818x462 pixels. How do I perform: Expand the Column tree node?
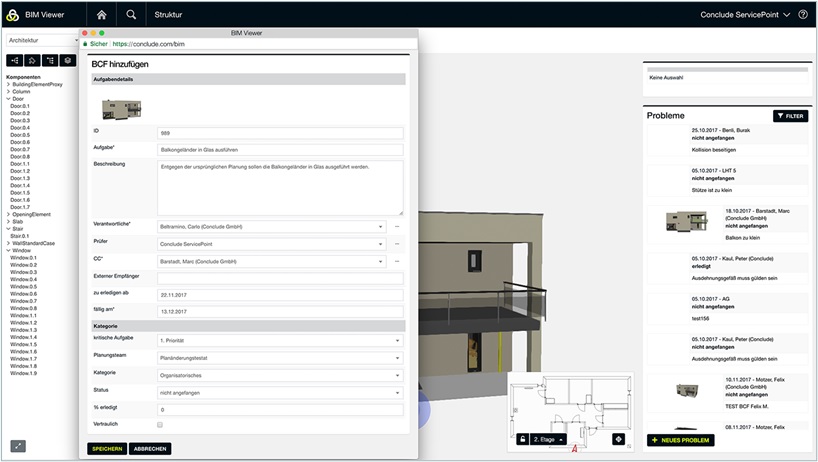pos(8,92)
